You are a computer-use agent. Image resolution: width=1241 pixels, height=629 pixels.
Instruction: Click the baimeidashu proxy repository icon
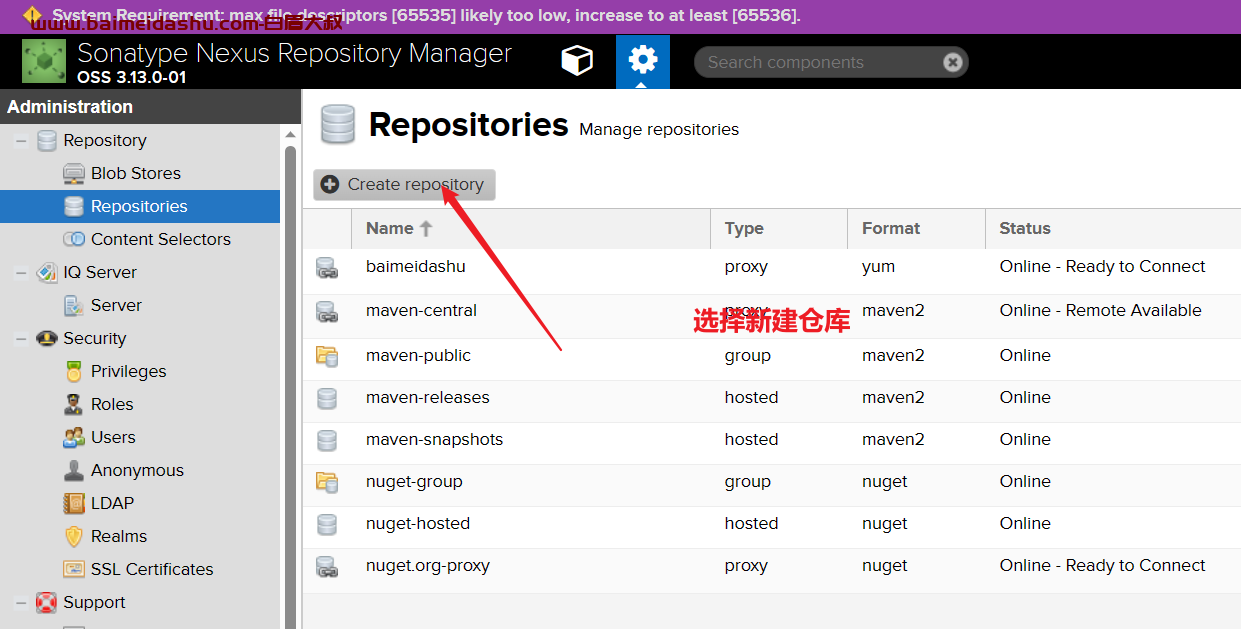(327, 267)
